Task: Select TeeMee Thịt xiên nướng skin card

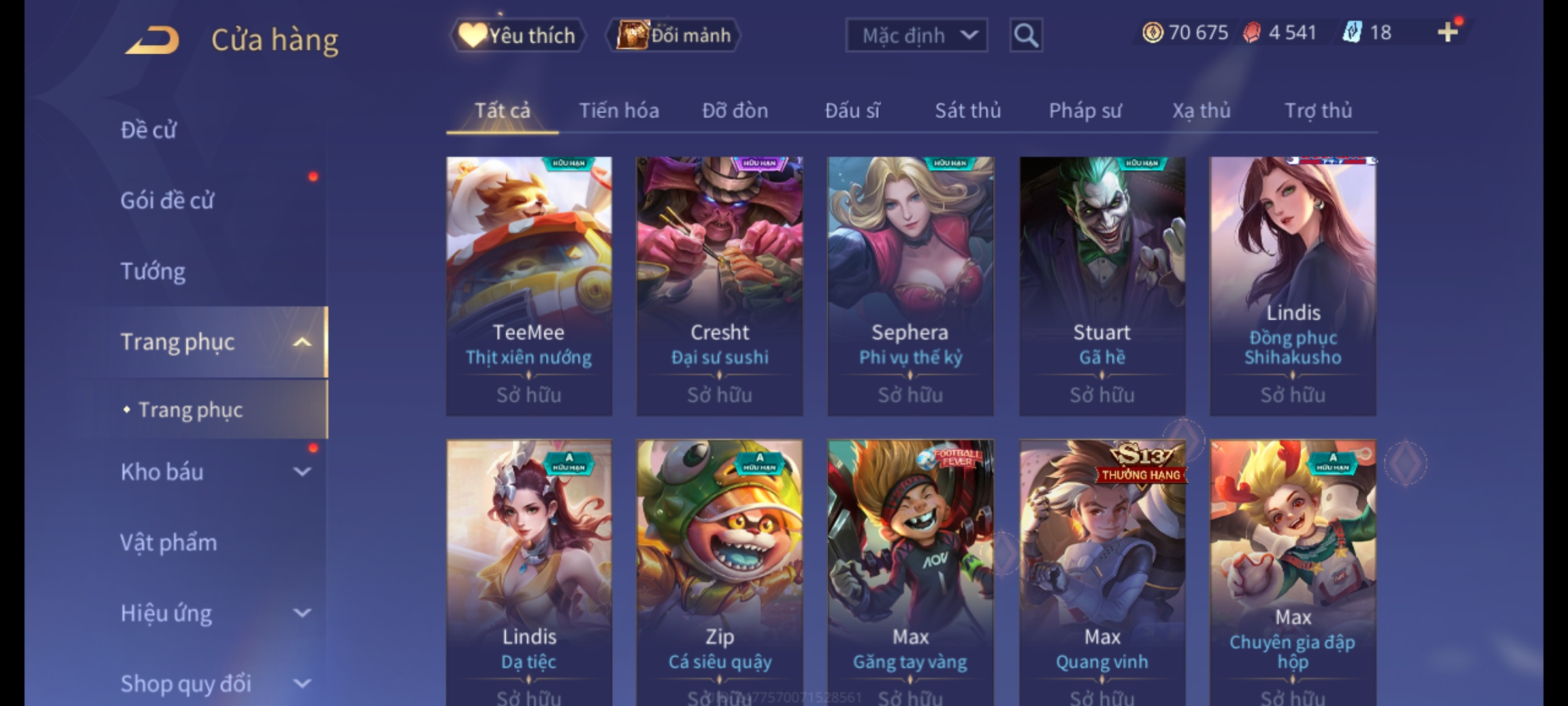Action: [529, 286]
